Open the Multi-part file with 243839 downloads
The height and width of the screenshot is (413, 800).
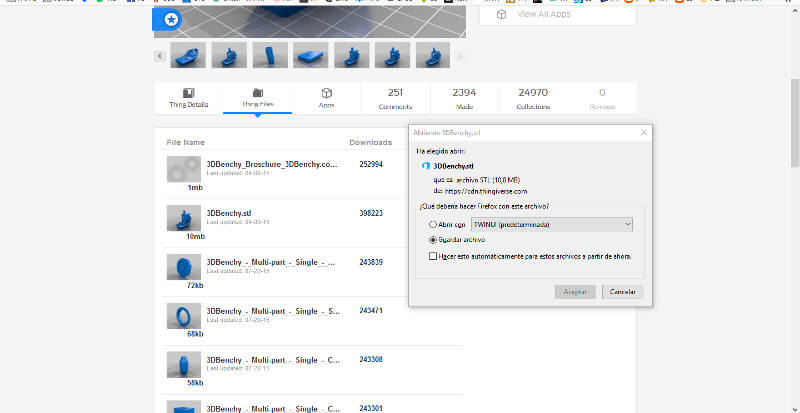click(271, 262)
